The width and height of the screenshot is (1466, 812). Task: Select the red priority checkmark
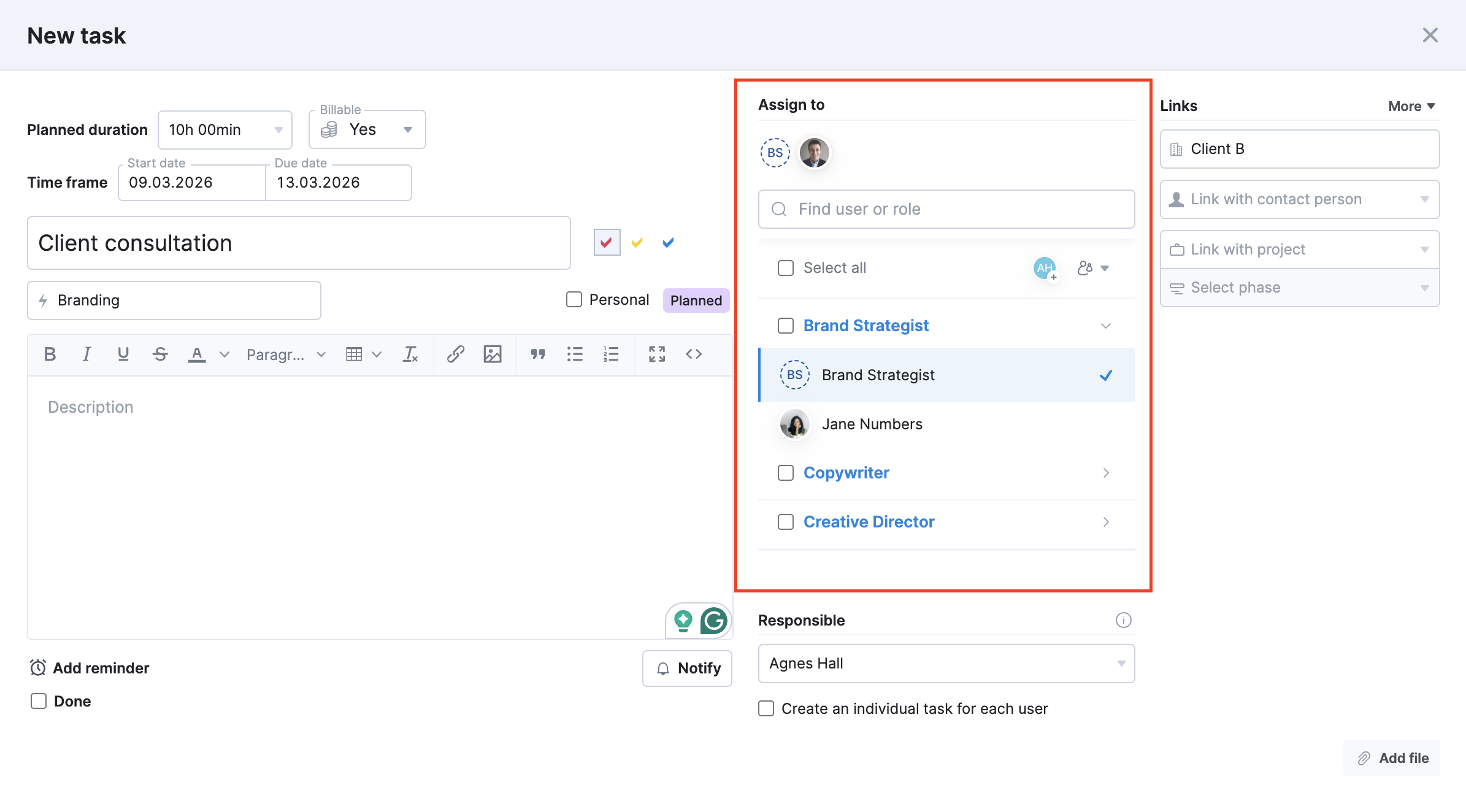607,242
